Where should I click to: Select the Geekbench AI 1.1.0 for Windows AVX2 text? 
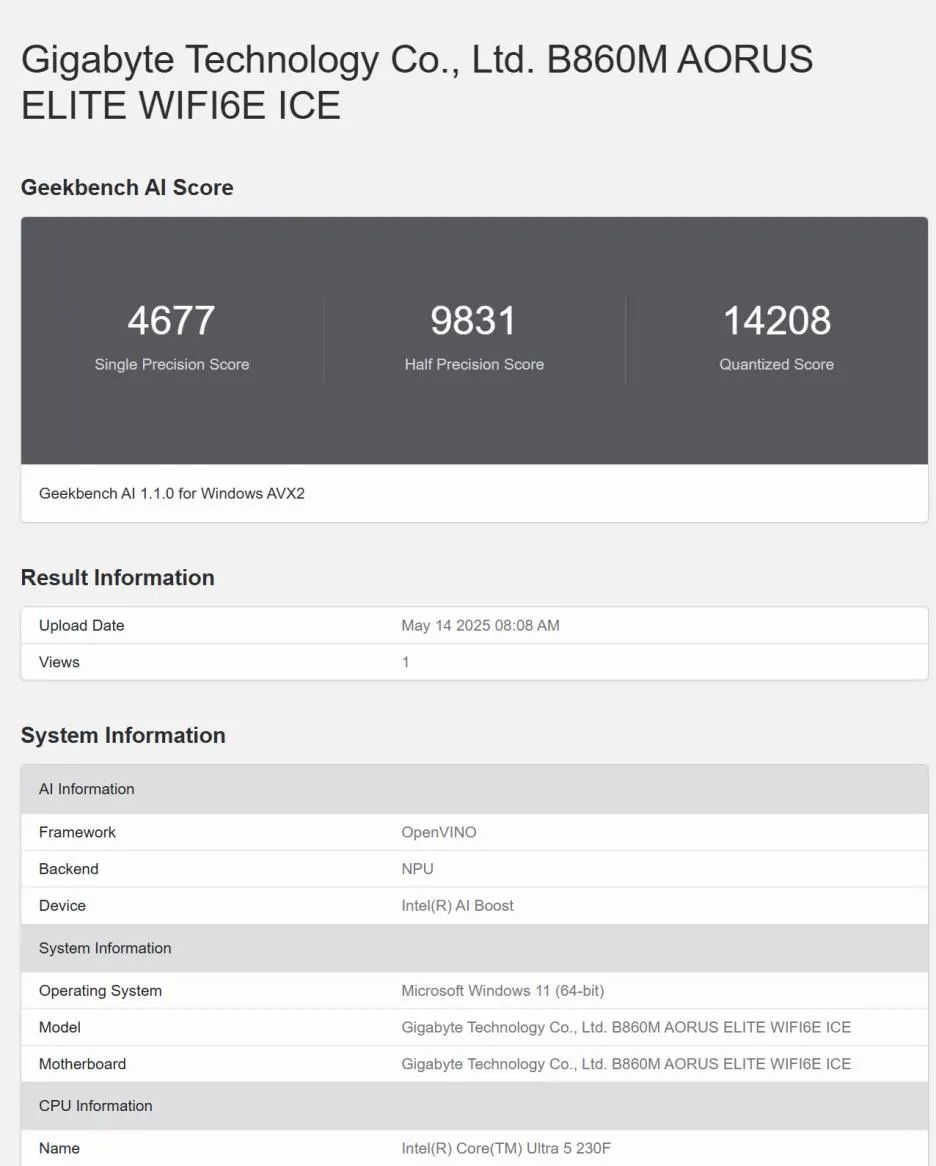tap(172, 494)
